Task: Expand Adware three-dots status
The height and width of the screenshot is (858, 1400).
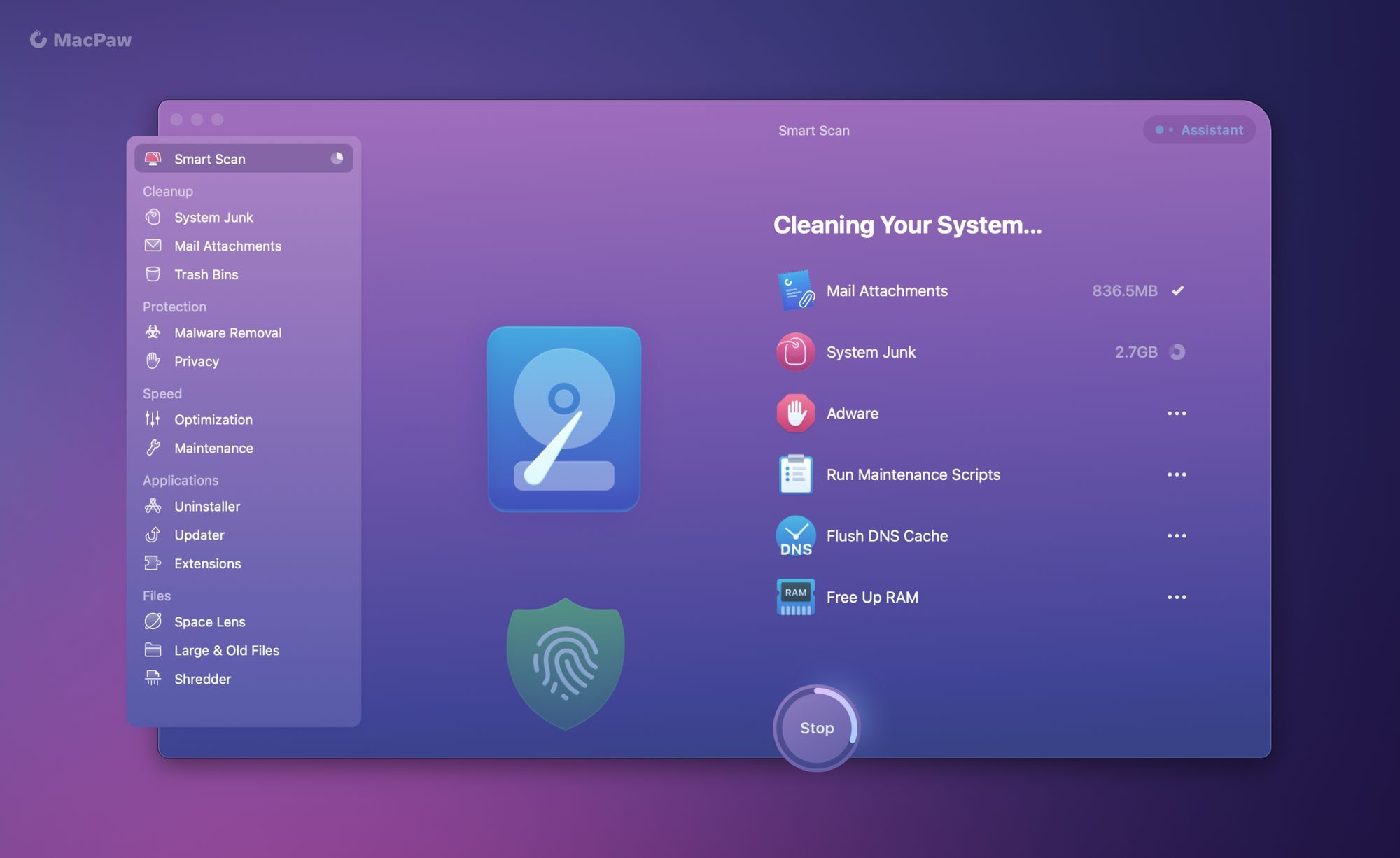Action: [x=1176, y=414]
